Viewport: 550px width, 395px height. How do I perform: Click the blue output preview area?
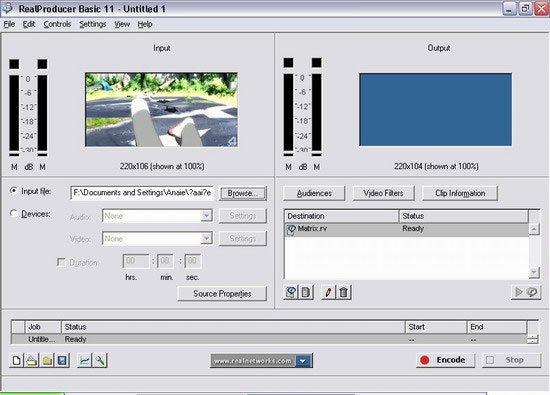[x=435, y=109]
